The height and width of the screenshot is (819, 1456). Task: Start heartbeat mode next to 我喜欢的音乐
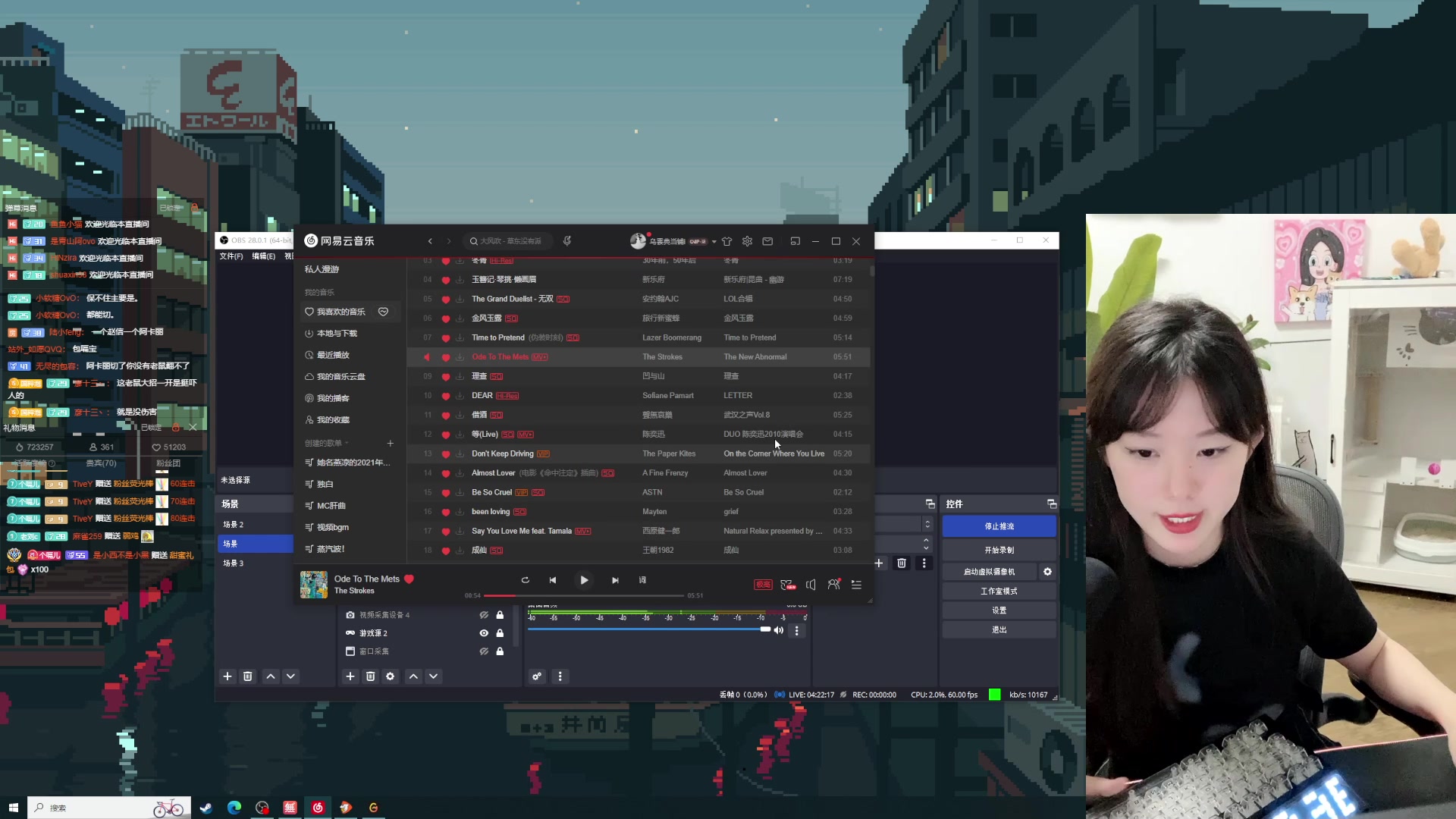[384, 312]
